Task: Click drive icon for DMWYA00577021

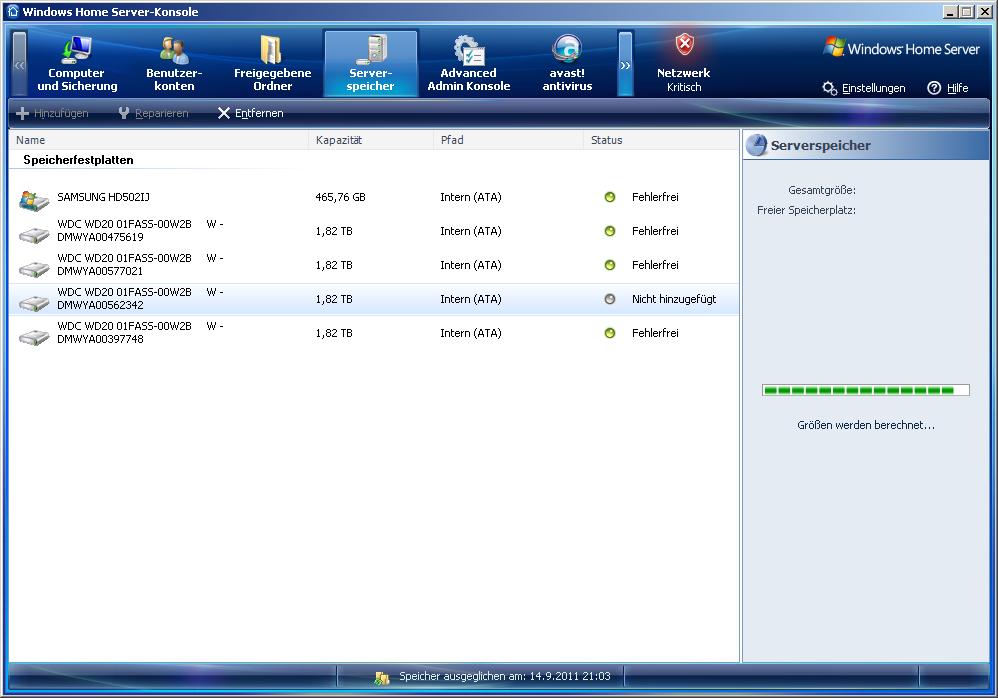Action: tap(34, 269)
